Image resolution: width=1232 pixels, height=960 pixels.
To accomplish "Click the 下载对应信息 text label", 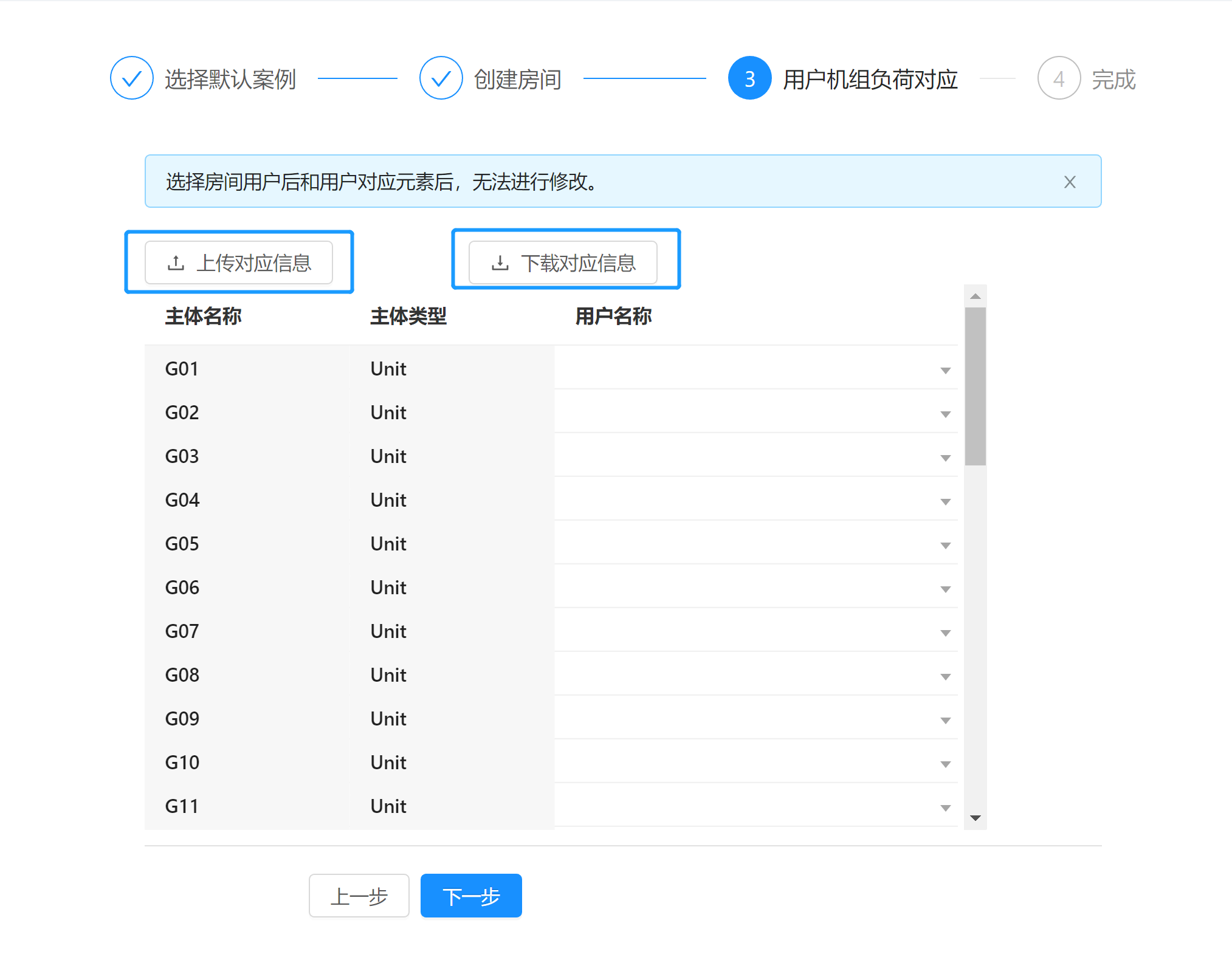I will (579, 263).
